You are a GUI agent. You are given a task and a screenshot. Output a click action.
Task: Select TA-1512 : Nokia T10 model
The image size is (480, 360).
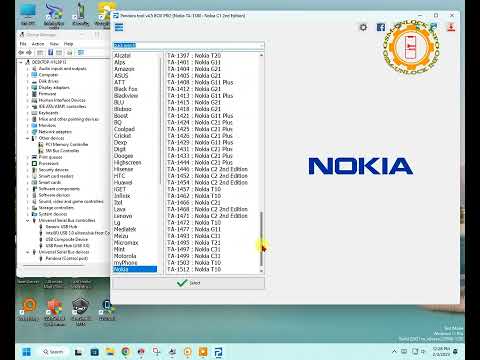click(194, 269)
